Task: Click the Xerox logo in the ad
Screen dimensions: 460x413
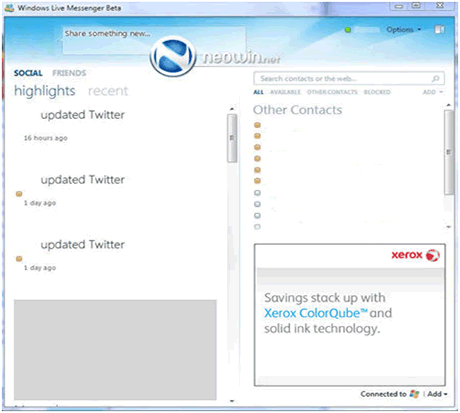Action: [x=416, y=255]
